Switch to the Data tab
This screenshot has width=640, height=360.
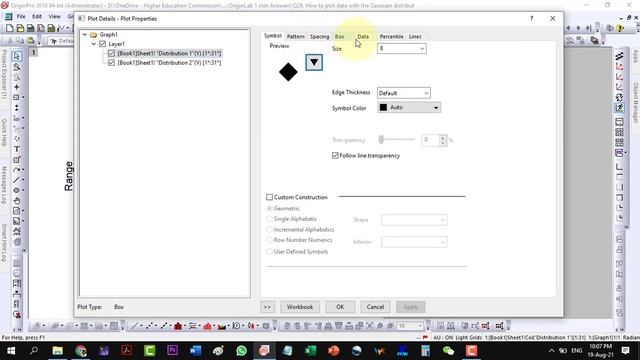coord(363,36)
